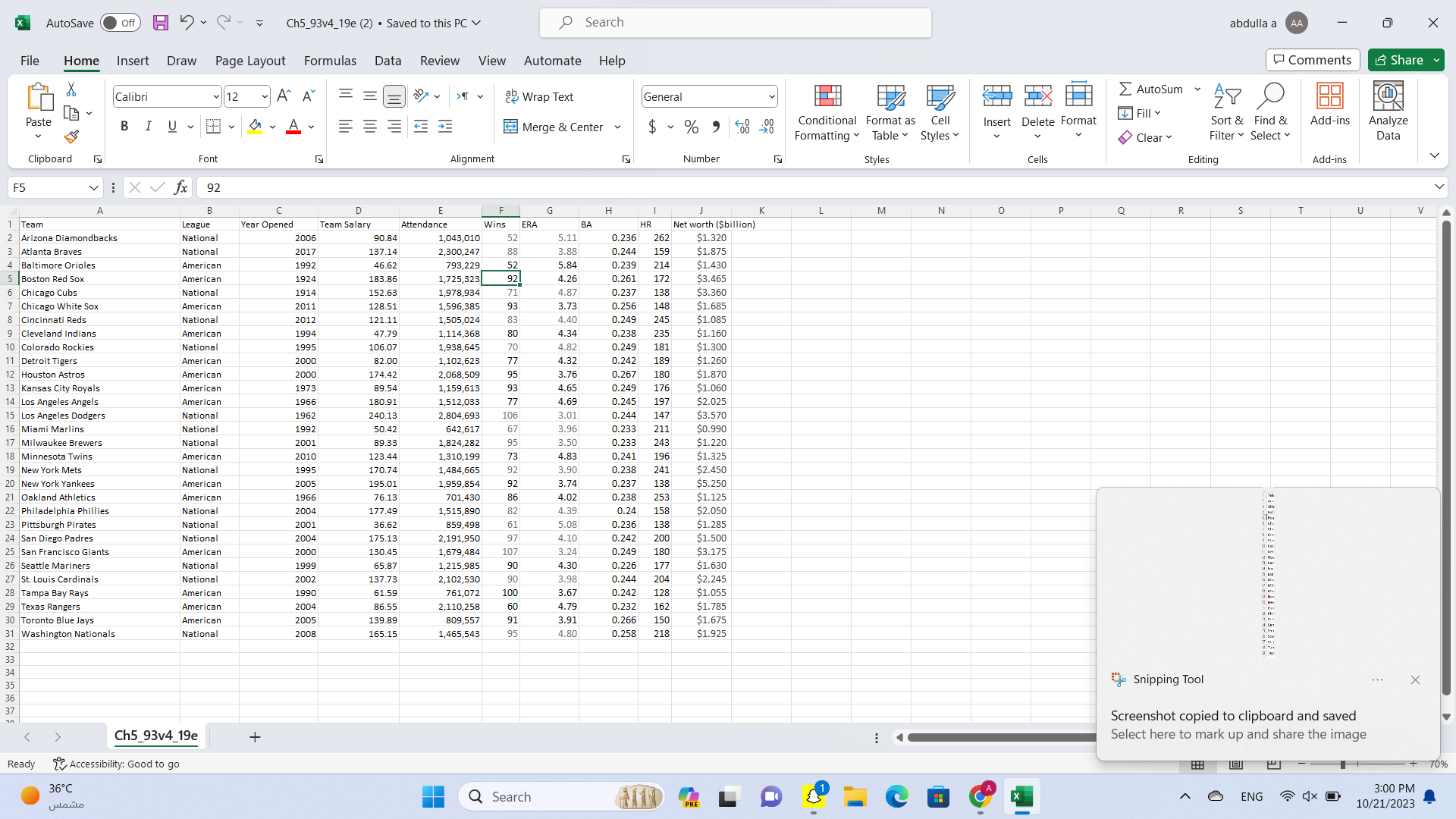The width and height of the screenshot is (1456, 819).
Task: Click Top Align icon
Action: click(346, 96)
